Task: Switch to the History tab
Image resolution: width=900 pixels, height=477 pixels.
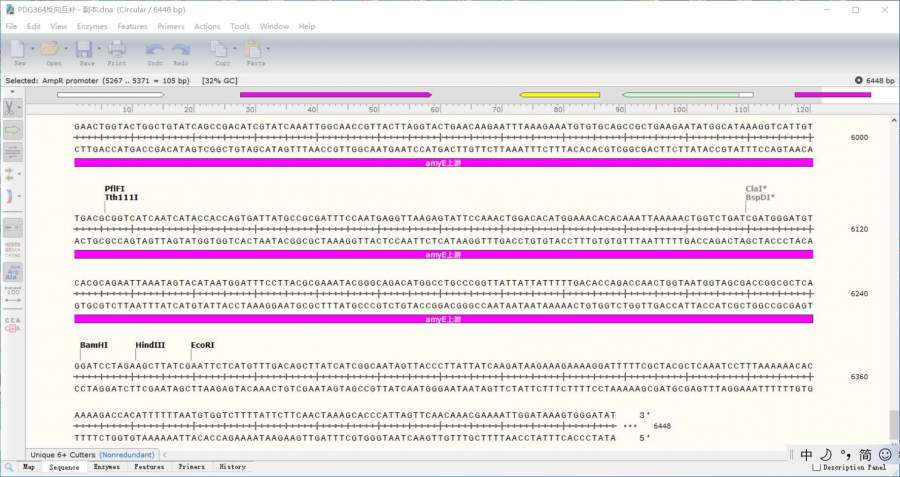Action: (x=232, y=467)
